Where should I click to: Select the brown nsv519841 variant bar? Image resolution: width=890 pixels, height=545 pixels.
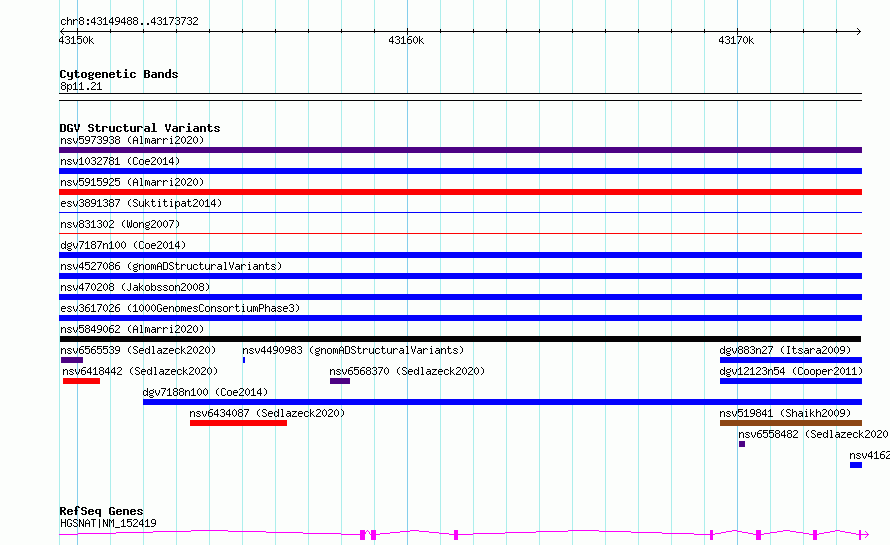coord(791,423)
